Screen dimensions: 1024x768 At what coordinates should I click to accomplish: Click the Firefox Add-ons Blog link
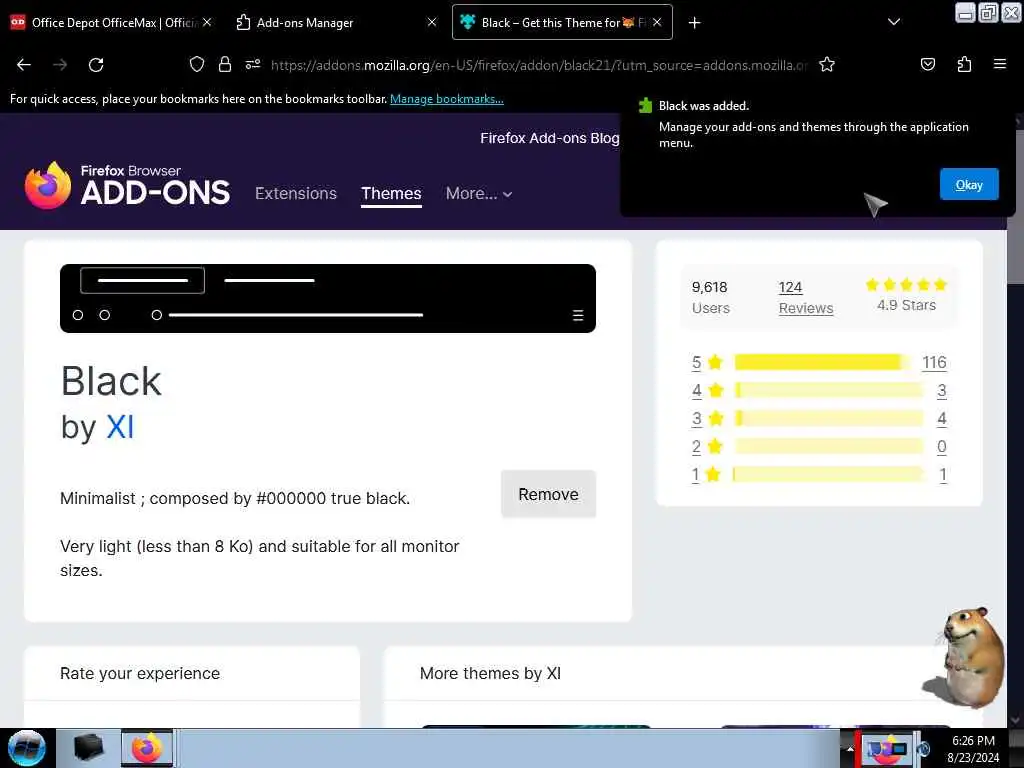coord(549,138)
